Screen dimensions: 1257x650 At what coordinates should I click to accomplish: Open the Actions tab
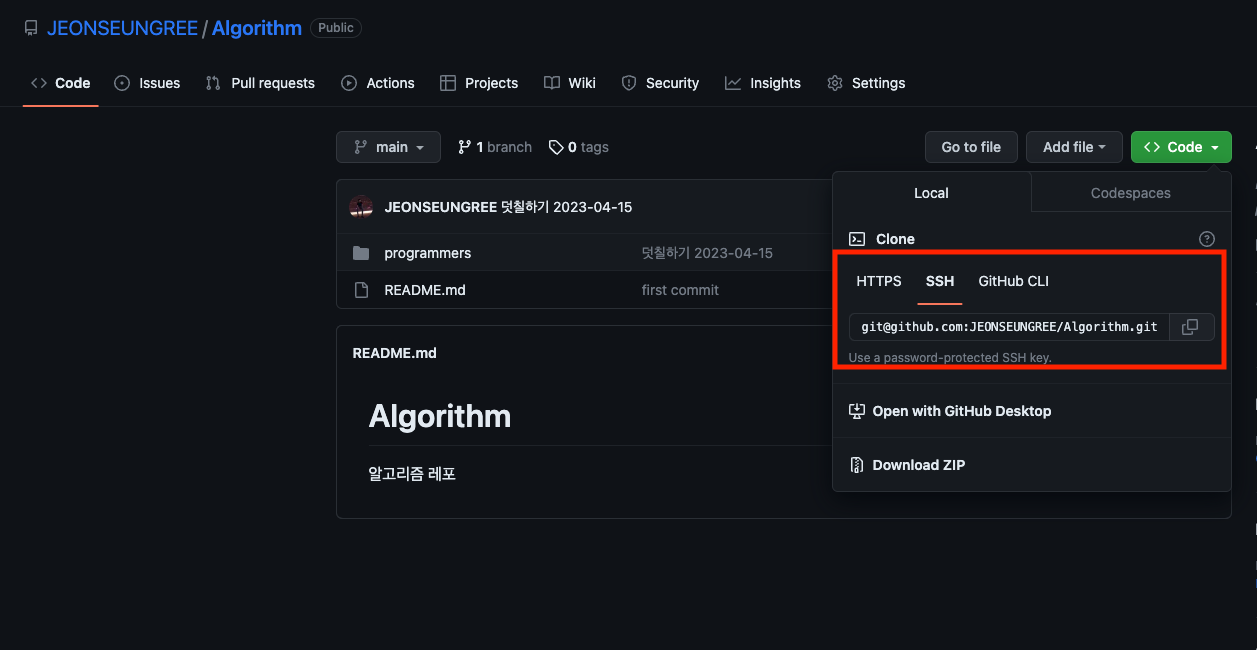[x=378, y=83]
